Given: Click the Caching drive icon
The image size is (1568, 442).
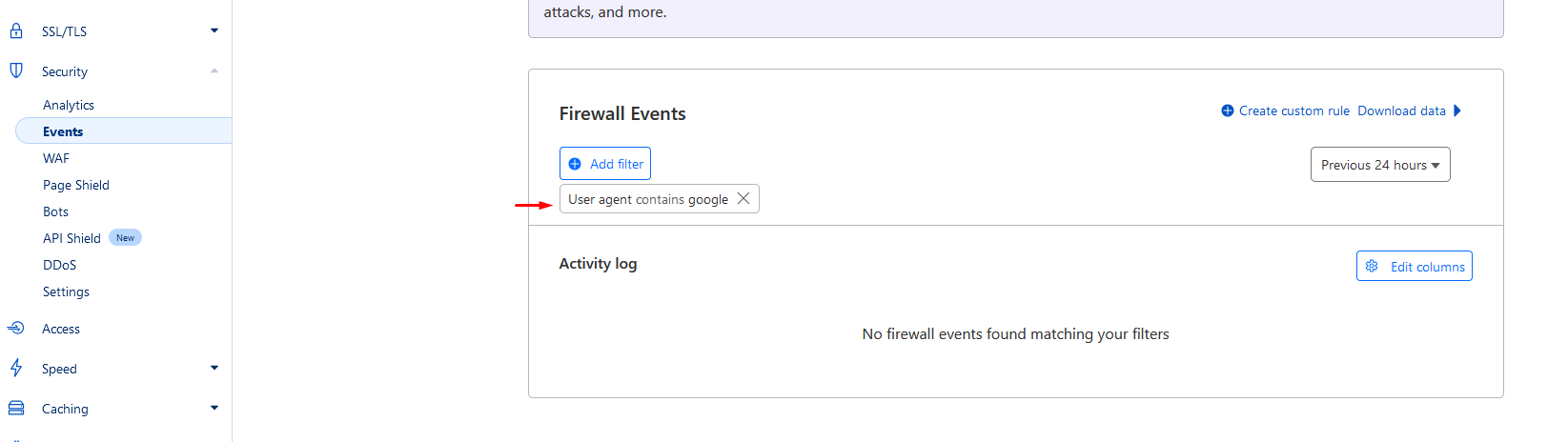Looking at the screenshot, I should point(16,408).
